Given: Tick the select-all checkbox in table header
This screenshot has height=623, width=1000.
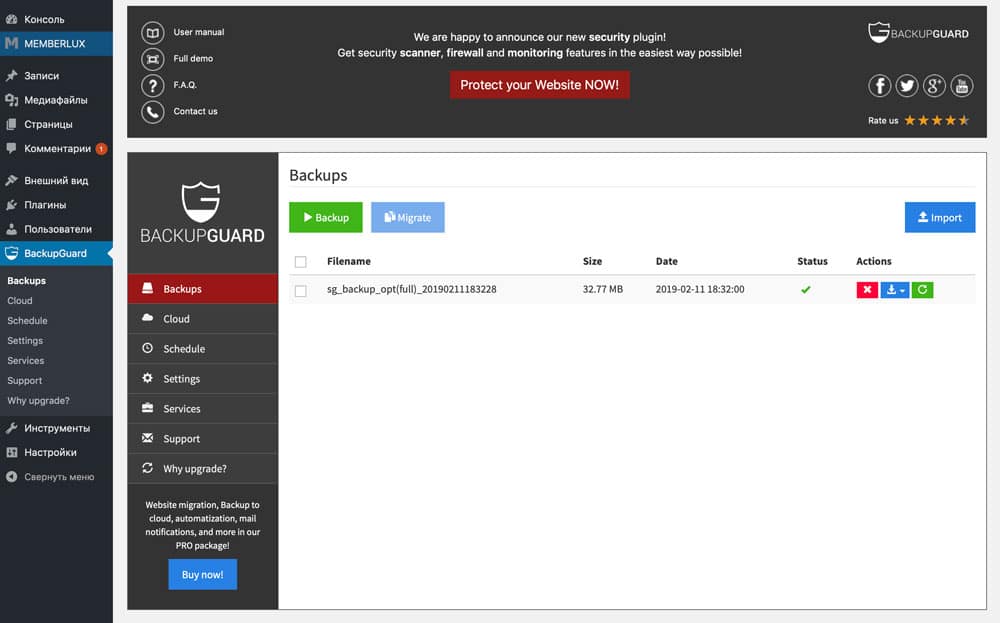Looking at the screenshot, I should coord(301,262).
